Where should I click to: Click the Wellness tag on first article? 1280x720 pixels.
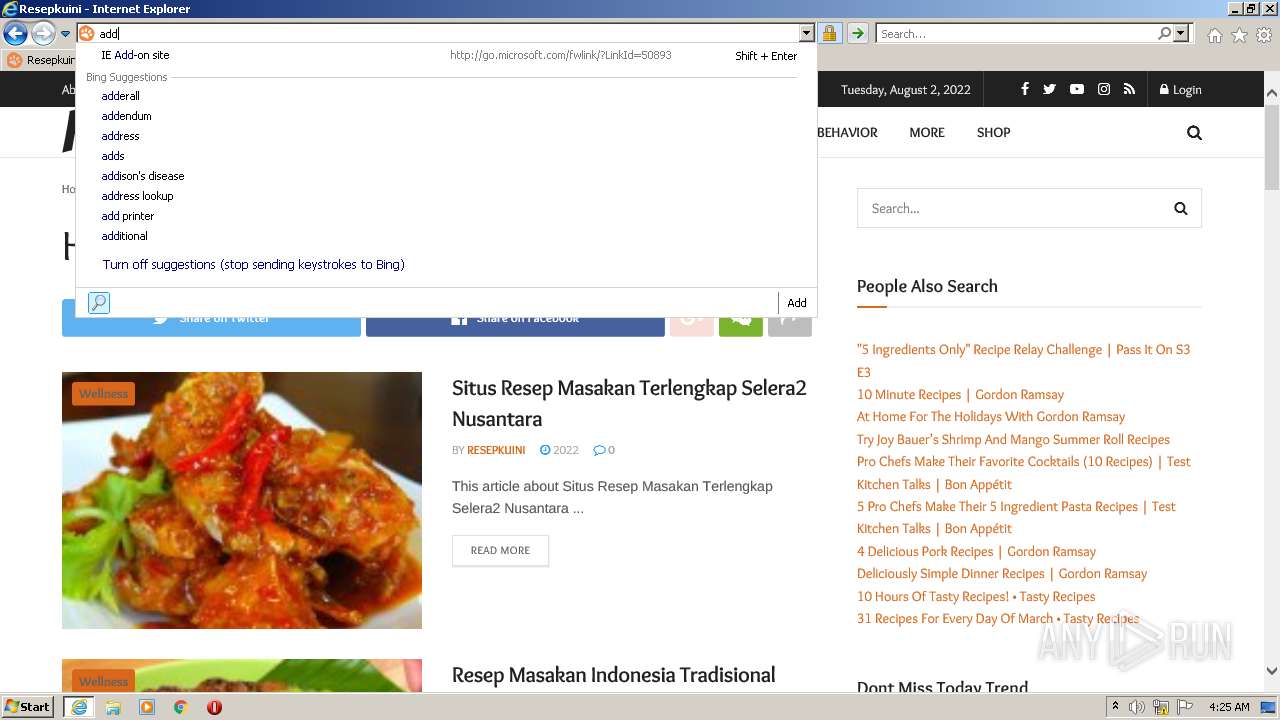(x=103, y=394)
